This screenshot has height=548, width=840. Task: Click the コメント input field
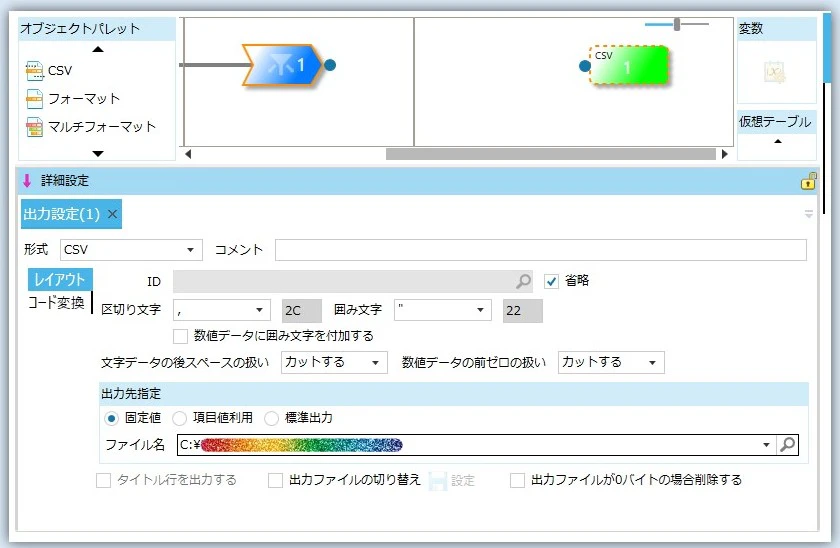pos(541,250)
